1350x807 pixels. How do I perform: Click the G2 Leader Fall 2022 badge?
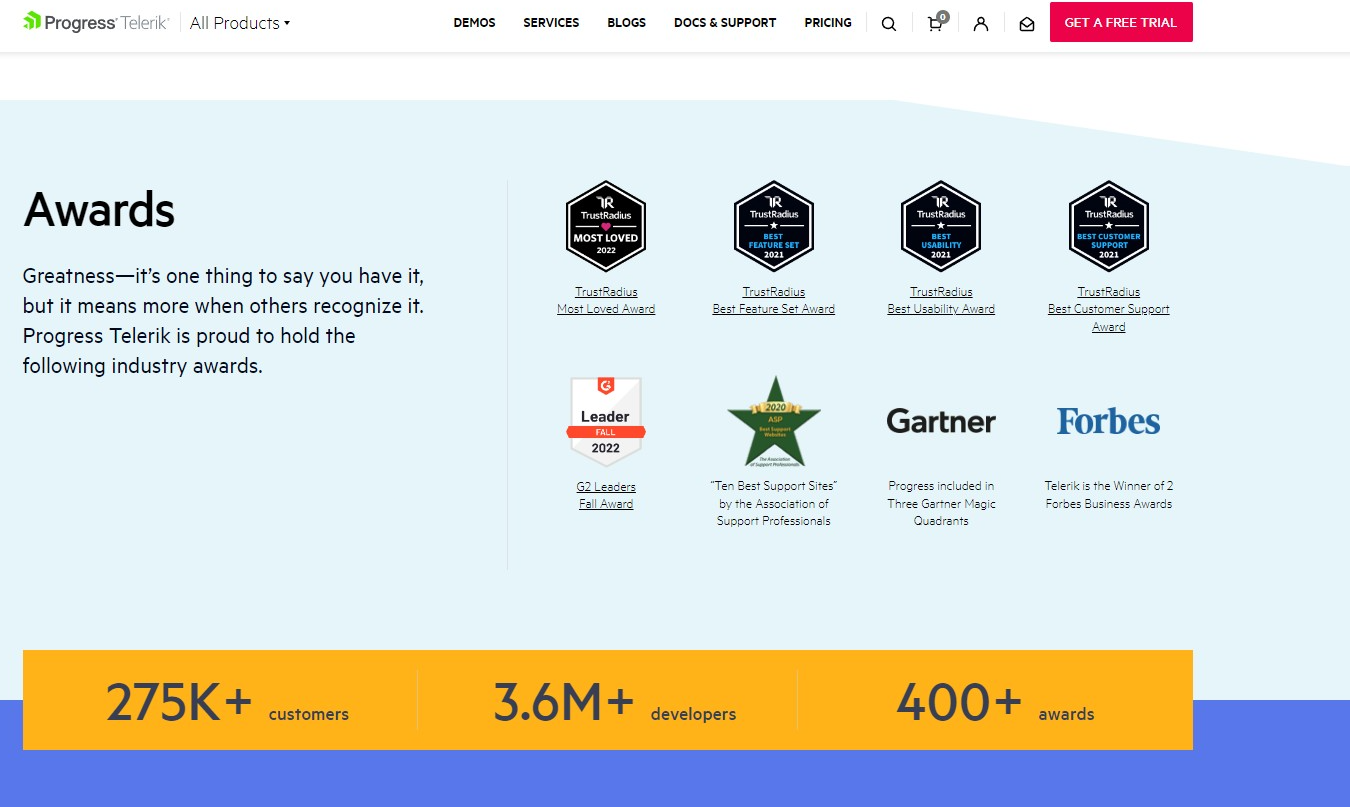606,421
